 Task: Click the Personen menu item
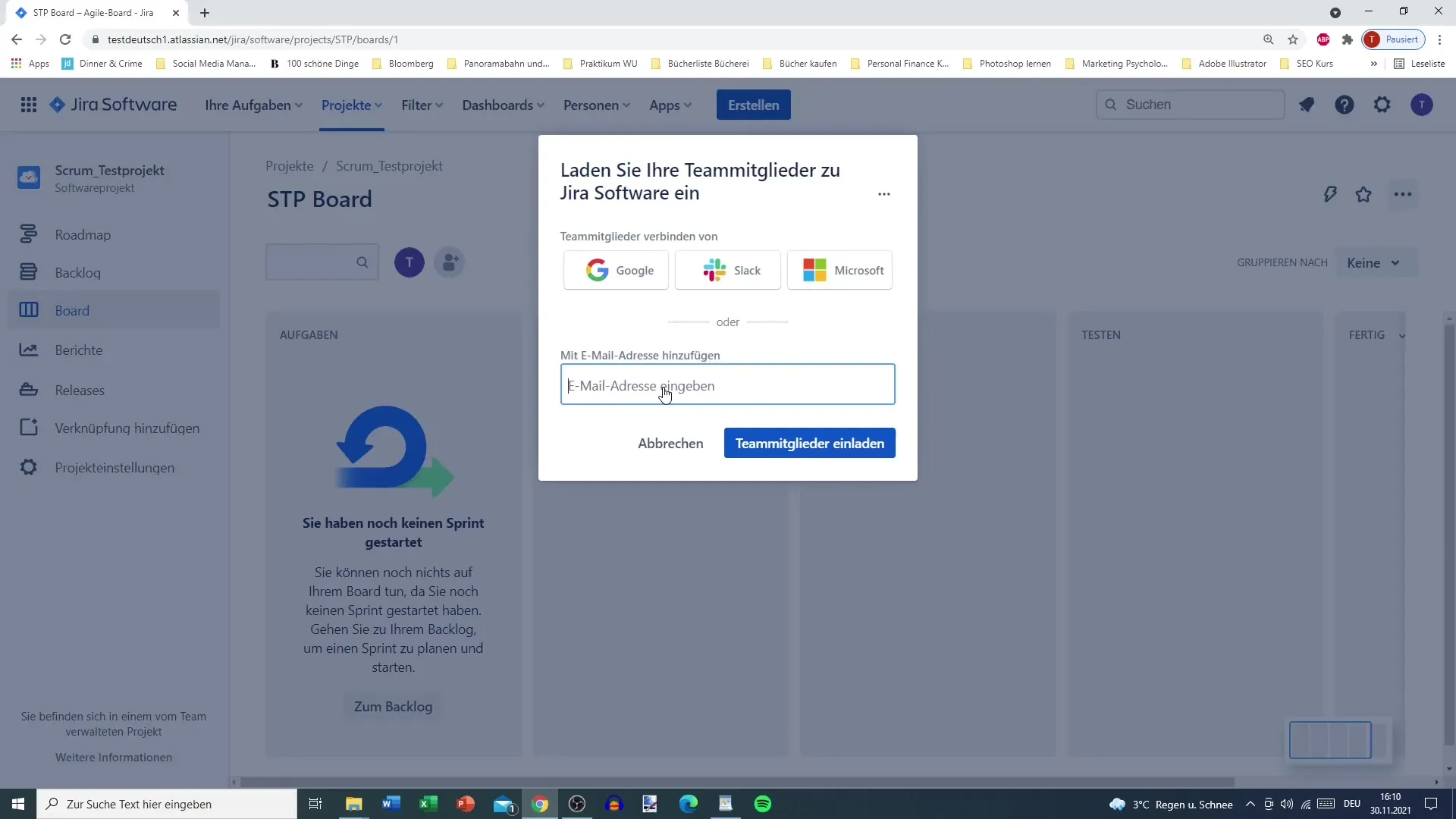point(591,104)
